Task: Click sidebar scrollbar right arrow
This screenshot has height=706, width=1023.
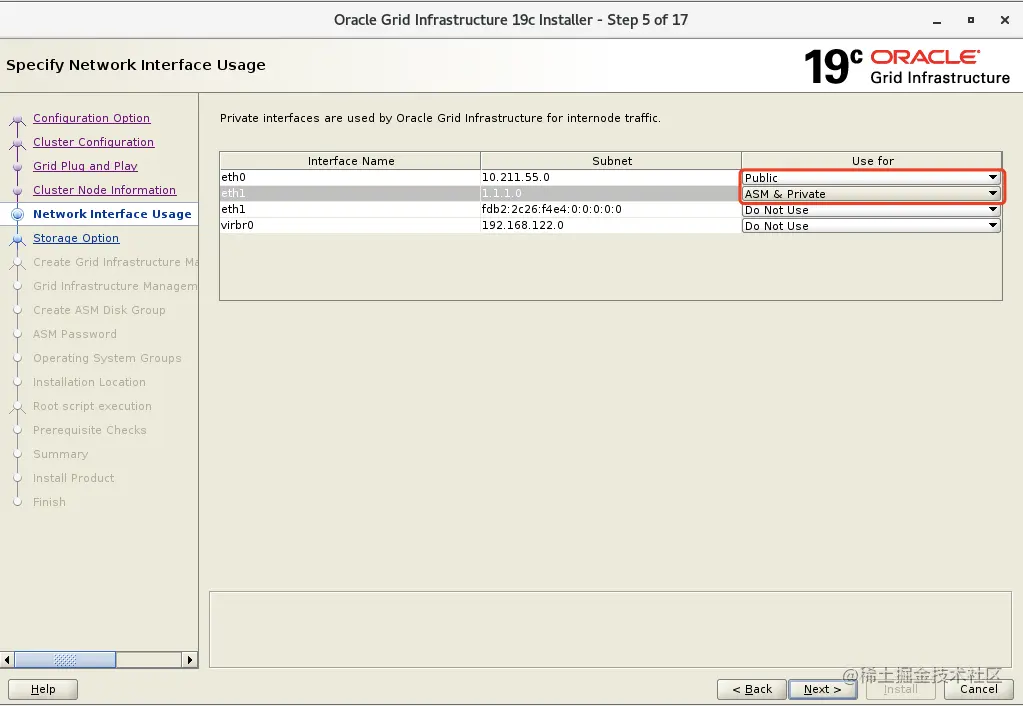Action: click(x=190, y=660)
